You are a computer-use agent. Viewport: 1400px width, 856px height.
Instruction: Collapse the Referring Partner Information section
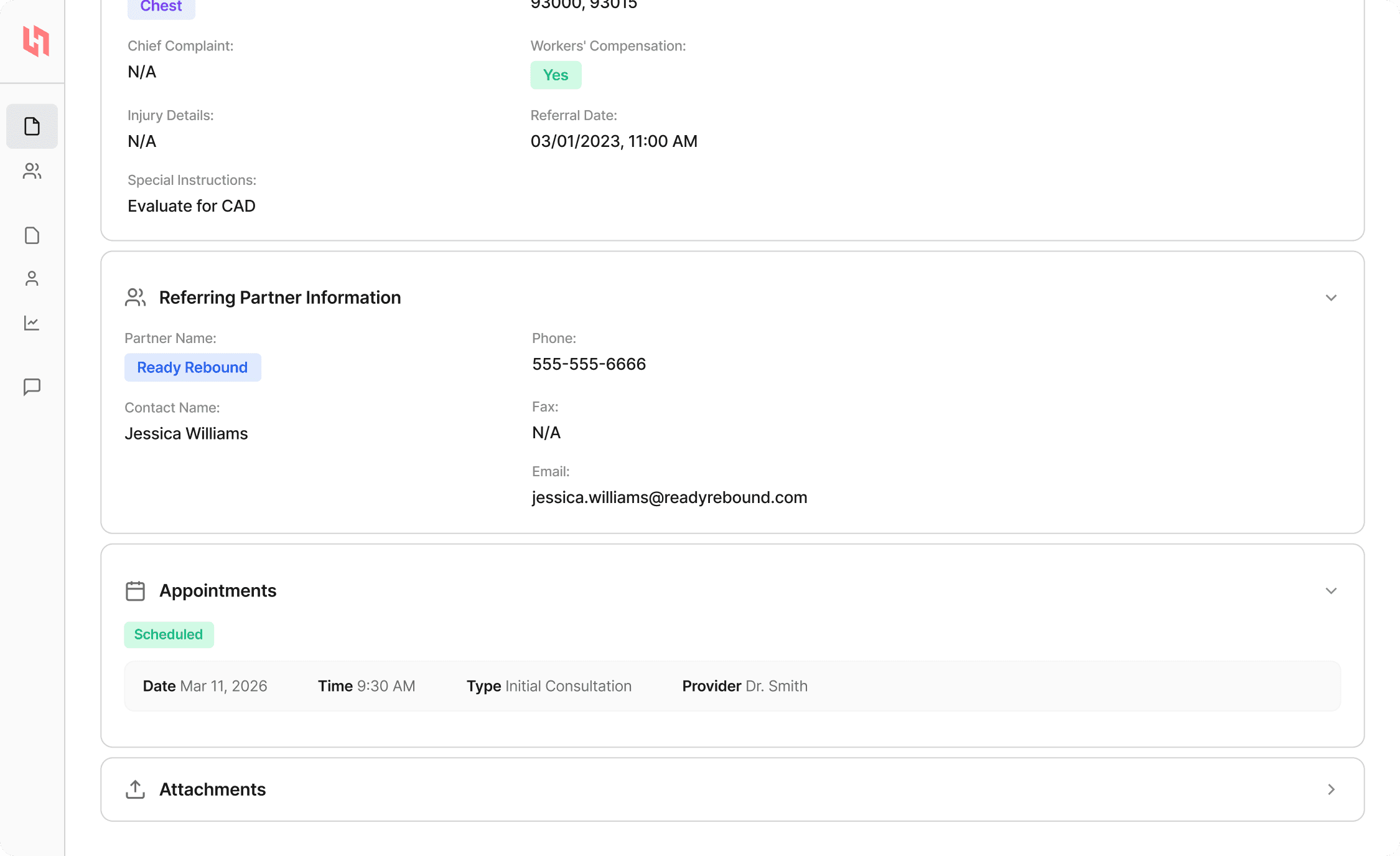(1331, 298)
